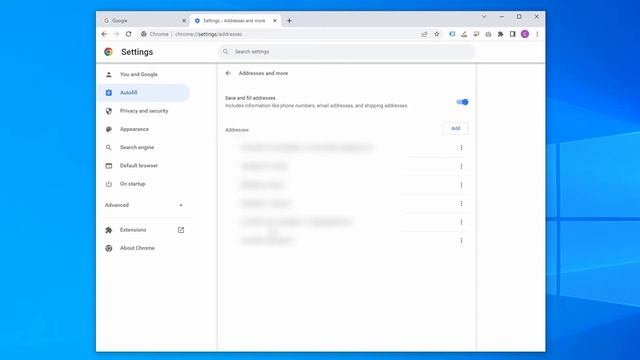Click the camera extension icon in toolbar
The height and width of the screenshot is (360, 640).
pos(488,34)
